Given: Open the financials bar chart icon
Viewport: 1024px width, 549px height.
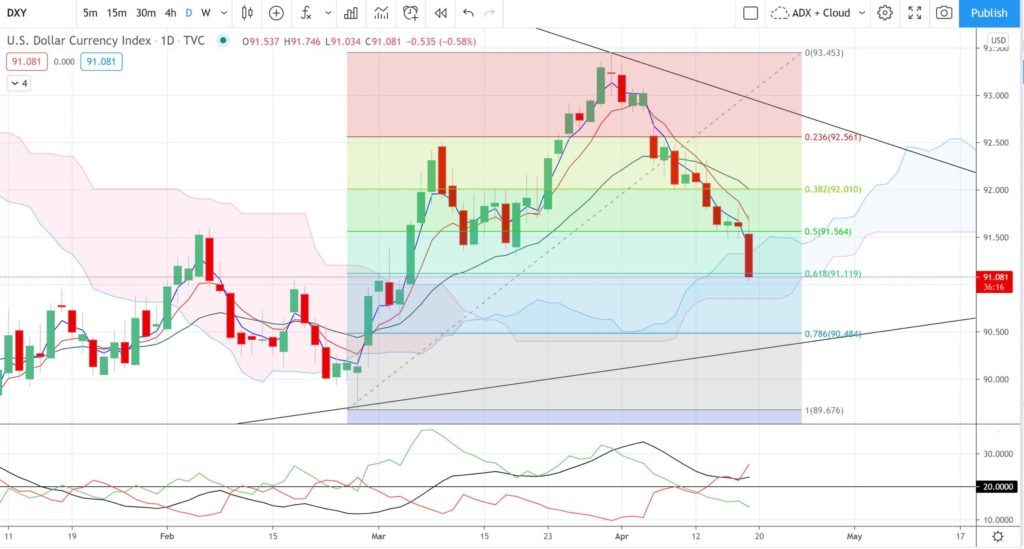Looking at the screenshot, I should pyautogui.click(x=351, y=13).
